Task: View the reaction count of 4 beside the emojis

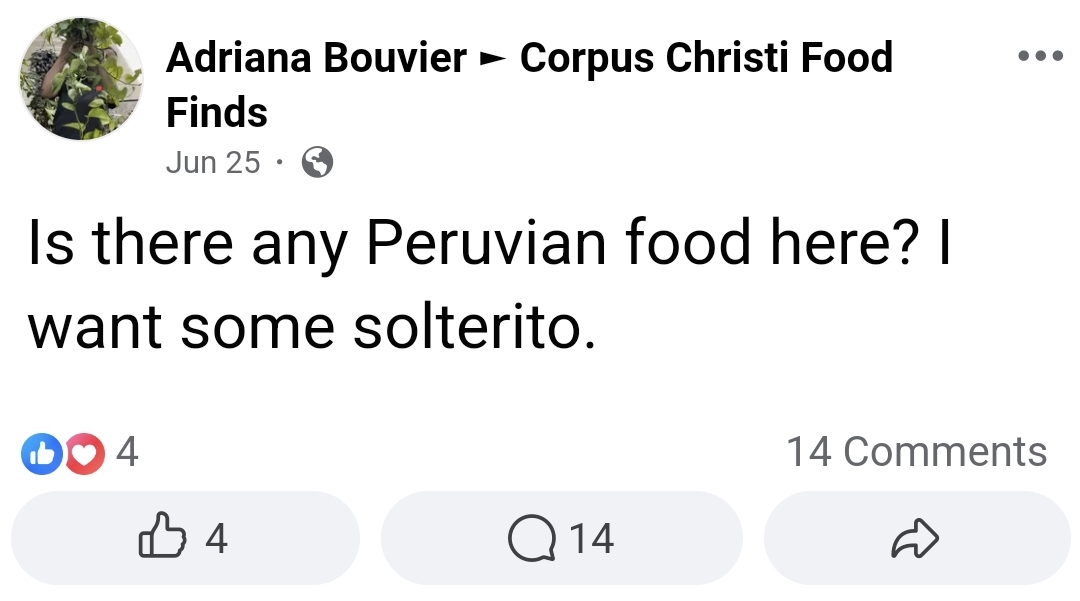Action: (x=127, y=452)
